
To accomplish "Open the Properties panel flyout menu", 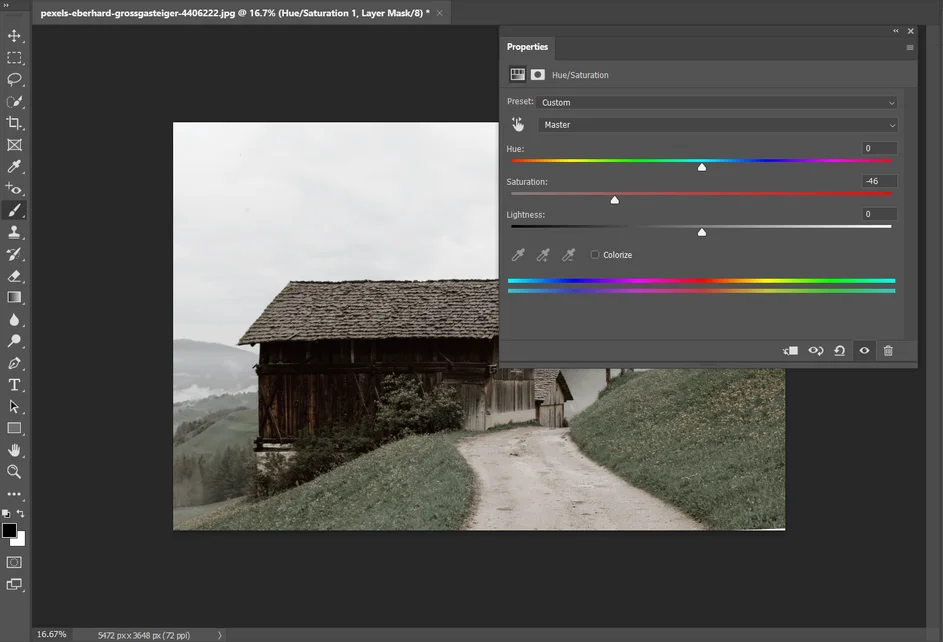I will coord(910,47).
